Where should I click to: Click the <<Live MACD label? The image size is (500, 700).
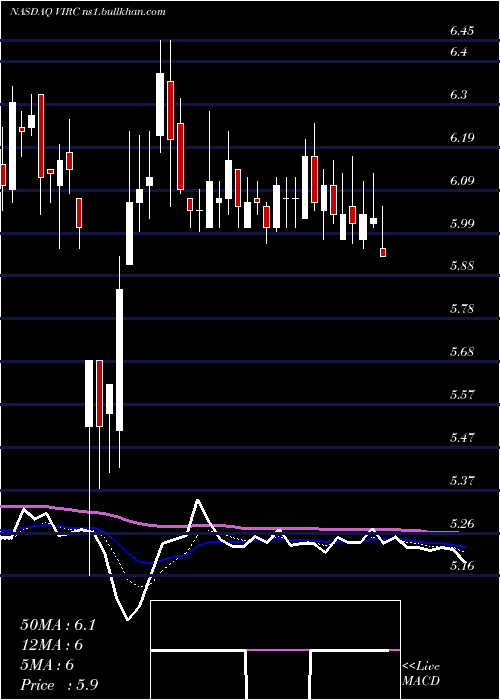click(x=421, y=674)
